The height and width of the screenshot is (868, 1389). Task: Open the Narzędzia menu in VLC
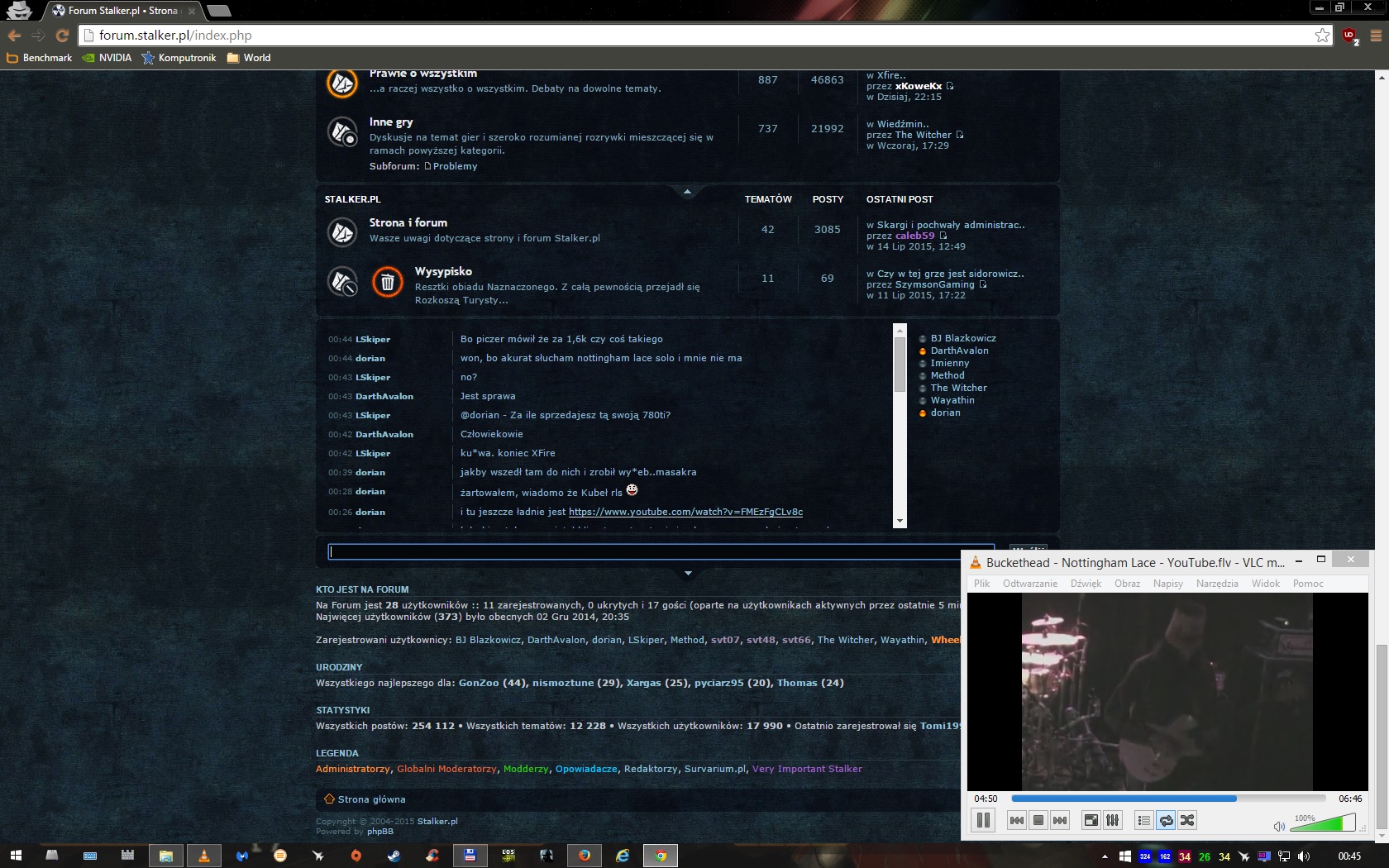pos(1217,584)
